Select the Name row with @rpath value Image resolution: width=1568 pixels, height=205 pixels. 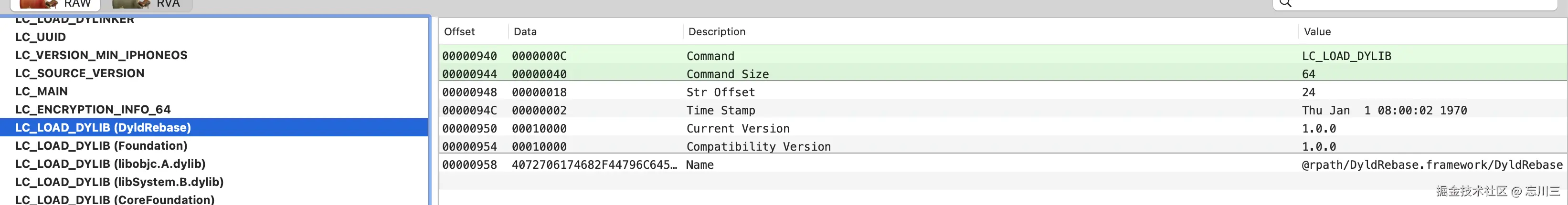699,165
